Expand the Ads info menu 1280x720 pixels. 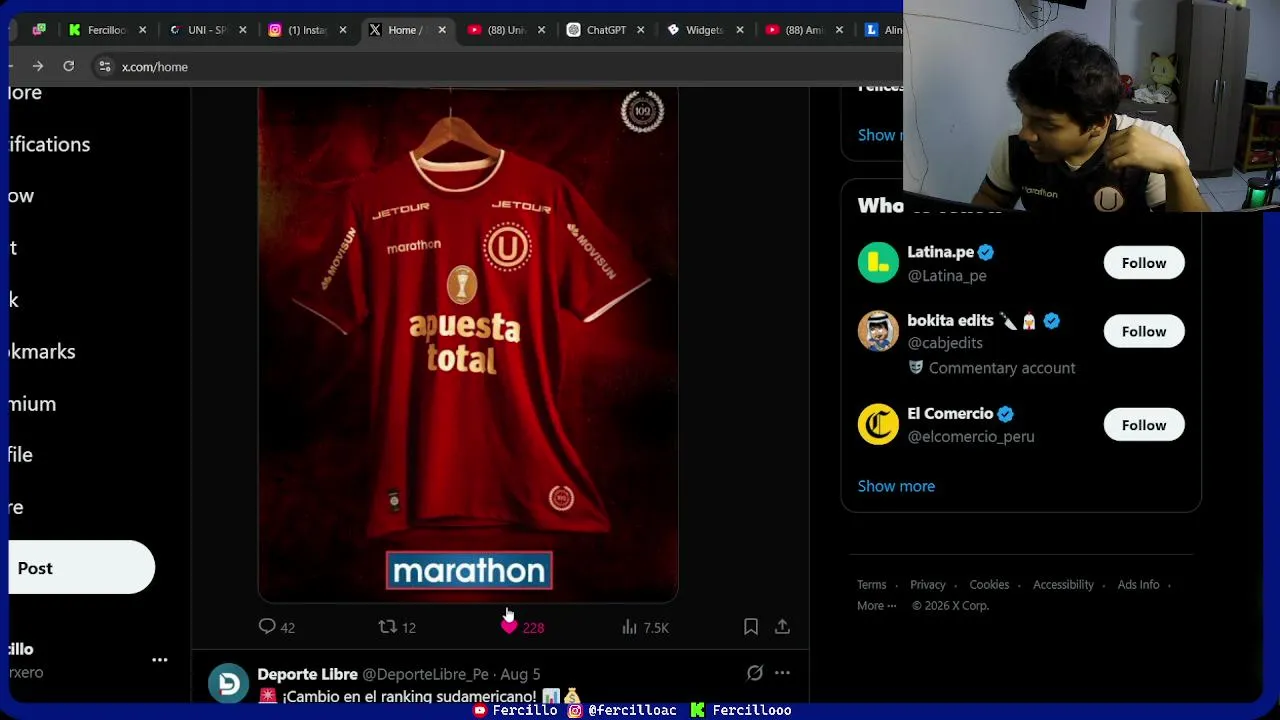coord(1138,585)
